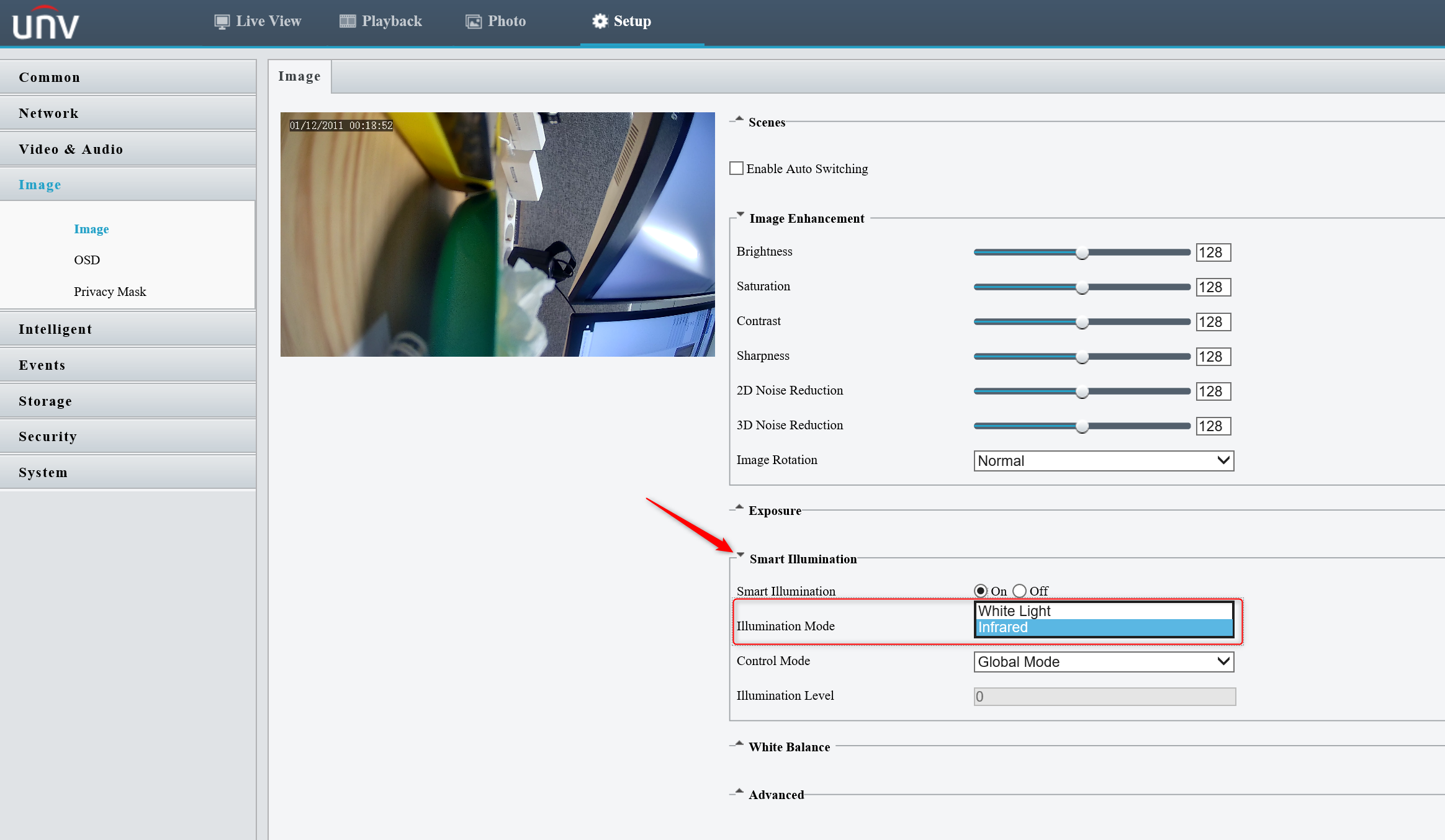Collapse the Smart Illumination section arrow

(740, 555)
